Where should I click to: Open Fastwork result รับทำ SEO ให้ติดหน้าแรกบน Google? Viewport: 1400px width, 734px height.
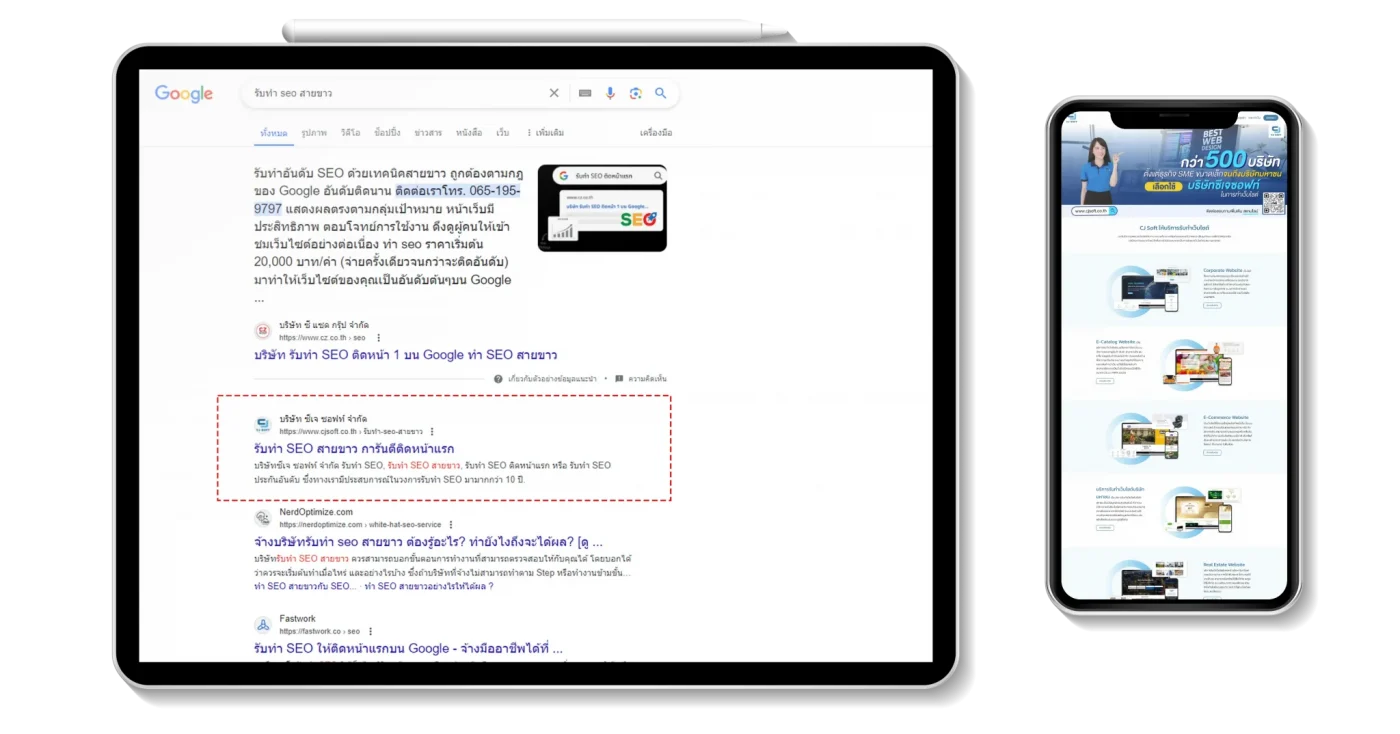[408, 648]
